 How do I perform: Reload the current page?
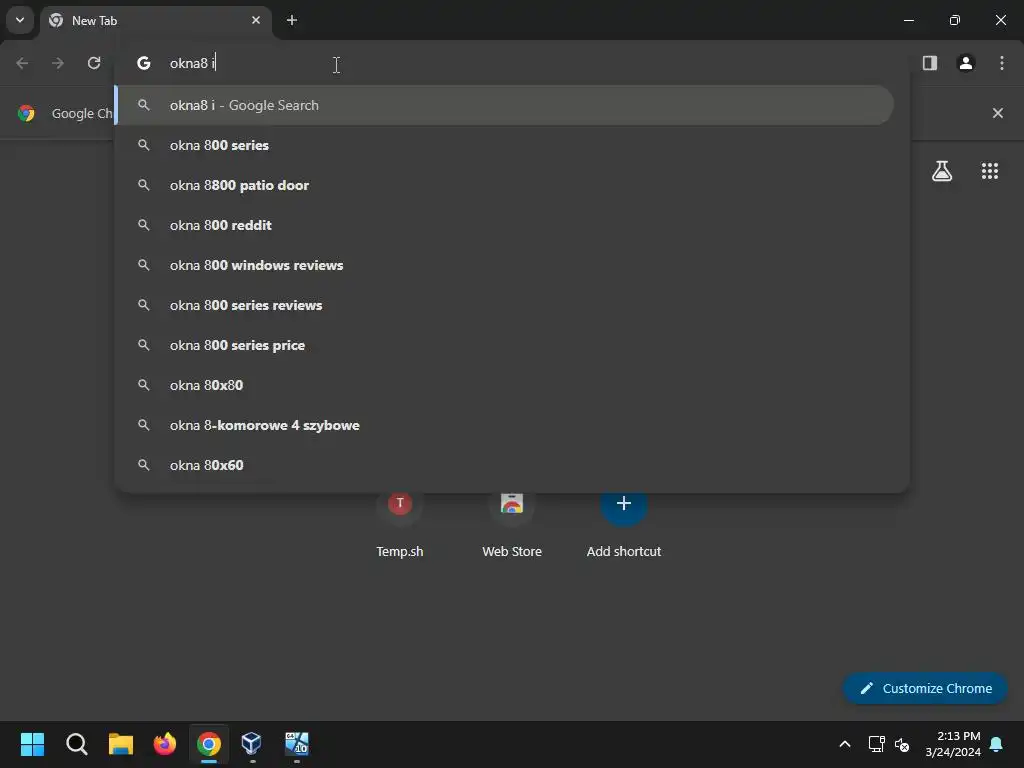click(x=94, y=63)
